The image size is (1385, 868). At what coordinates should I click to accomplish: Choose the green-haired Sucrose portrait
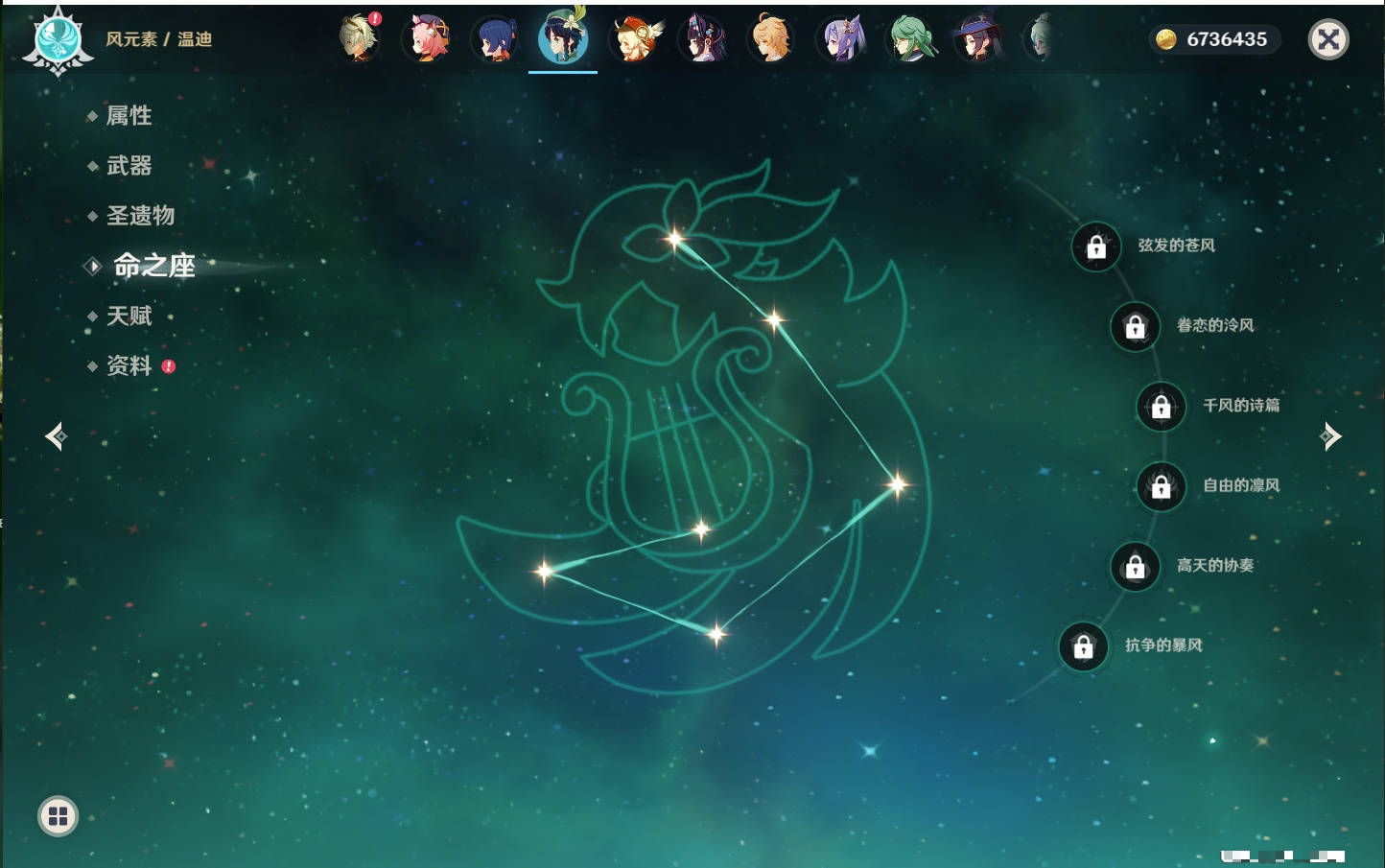[x=910, y=39]
